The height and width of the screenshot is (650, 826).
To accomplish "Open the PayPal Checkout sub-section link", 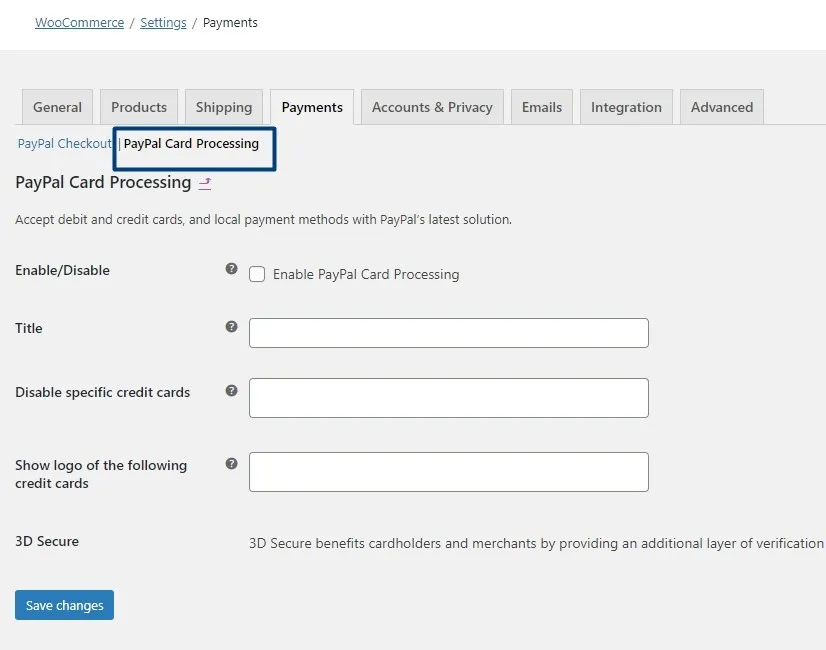I will click(64, 143).
